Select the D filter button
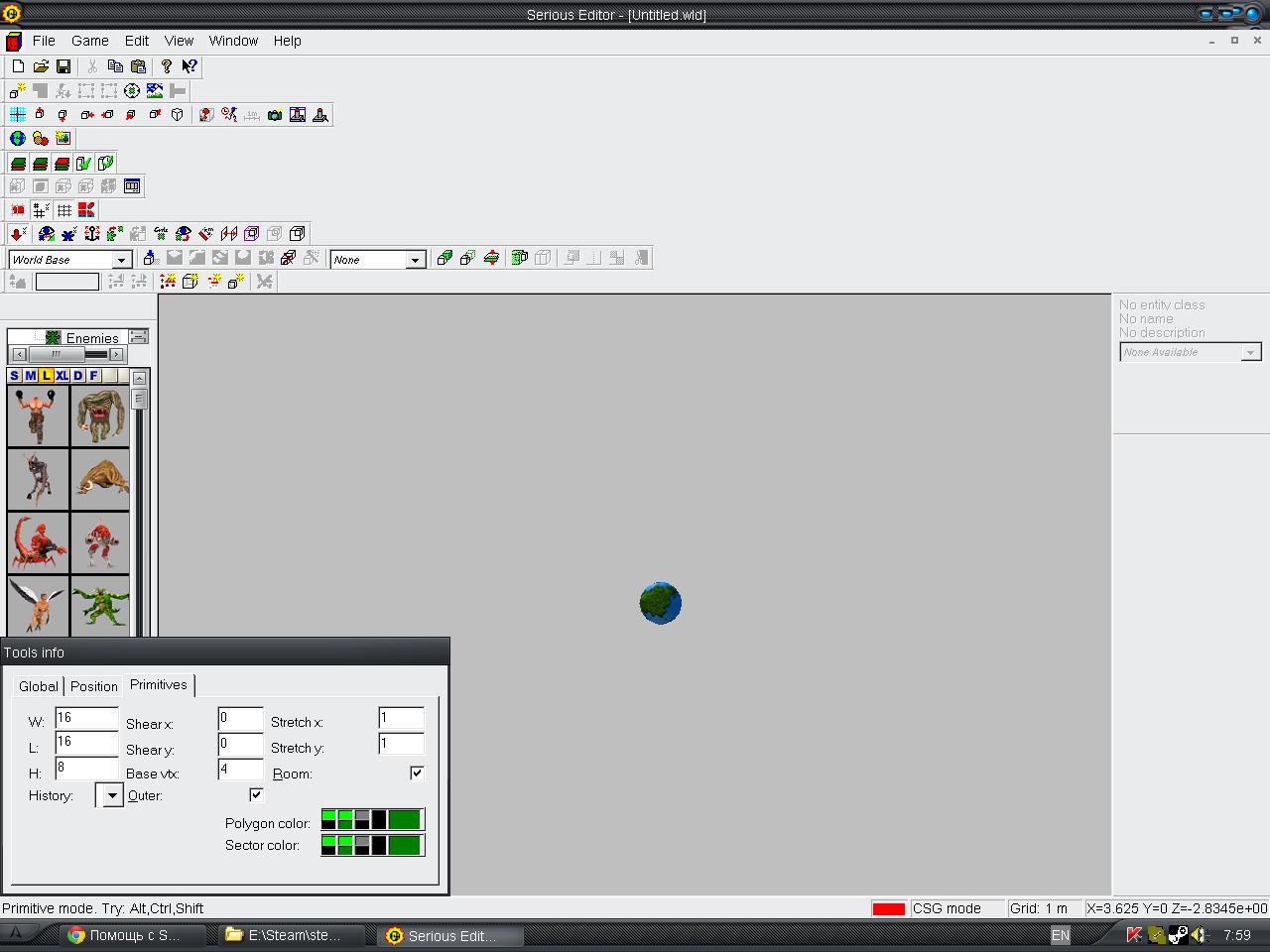The width and height of the screenshot is (1270, 952). pos(78,376)
